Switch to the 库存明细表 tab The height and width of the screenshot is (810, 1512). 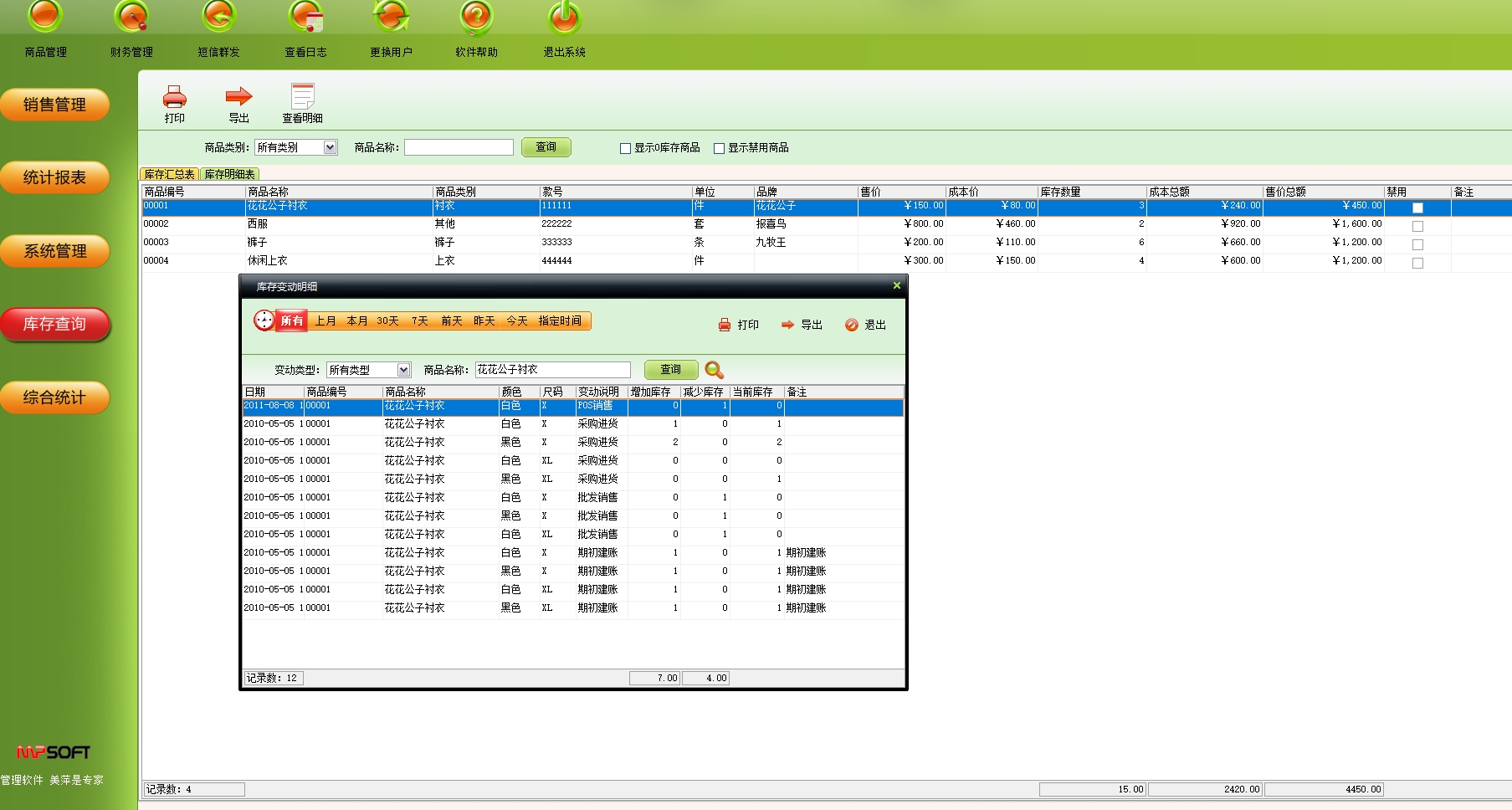[x=229, y=174]
